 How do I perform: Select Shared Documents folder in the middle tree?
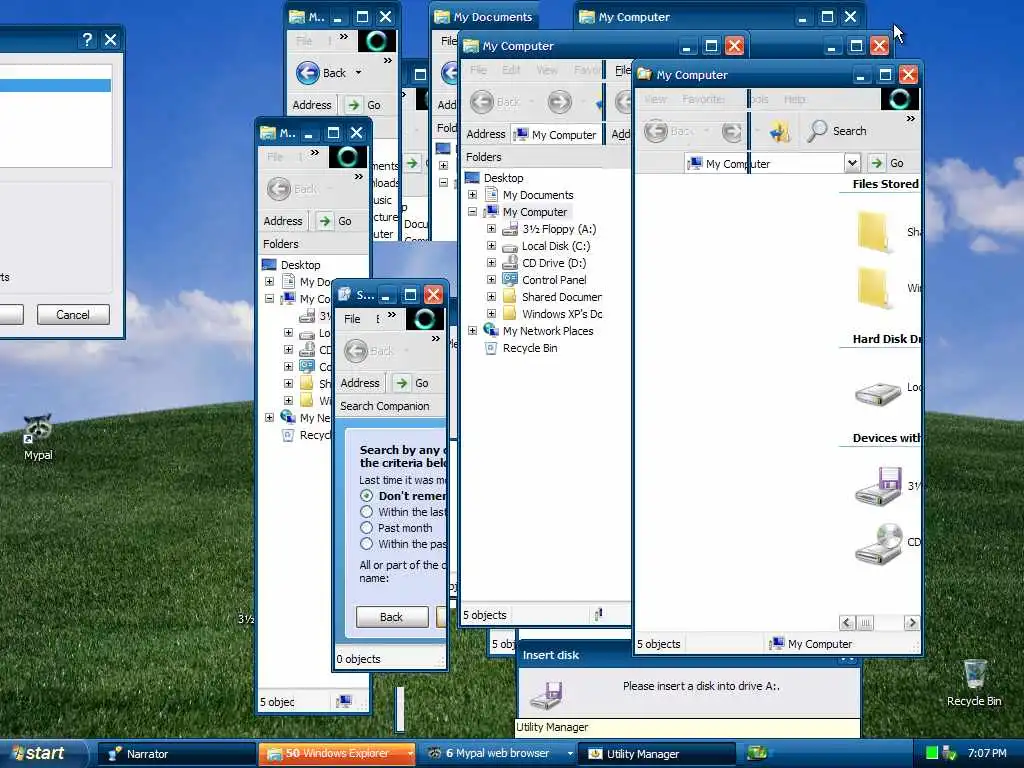pos(562,297)
